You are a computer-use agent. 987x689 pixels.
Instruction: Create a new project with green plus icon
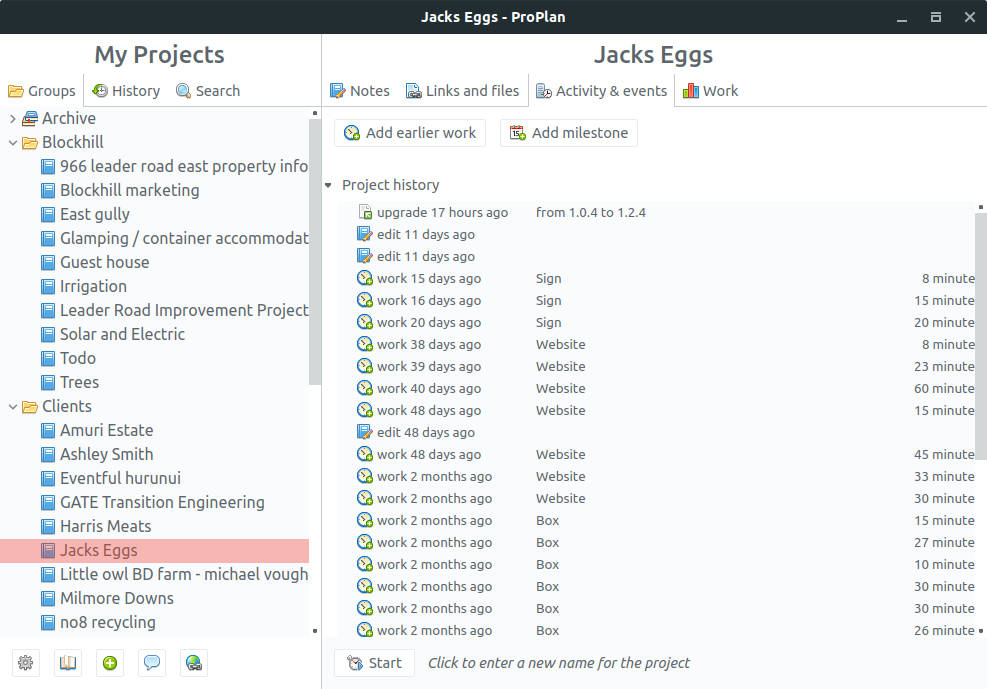(110, 662)
